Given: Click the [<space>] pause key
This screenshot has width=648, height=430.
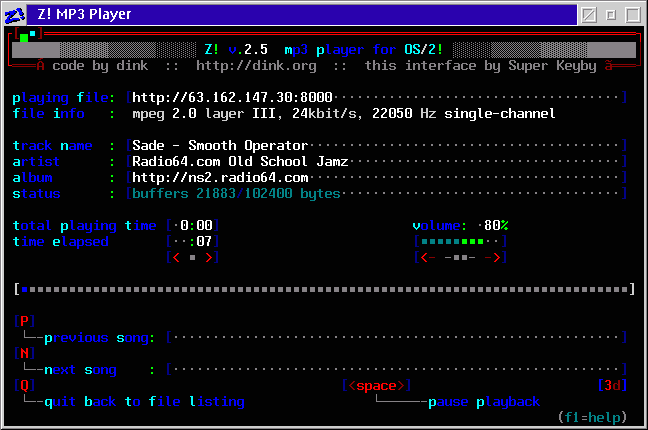Looking at the screenshot, I should click(x=376, y=385).
